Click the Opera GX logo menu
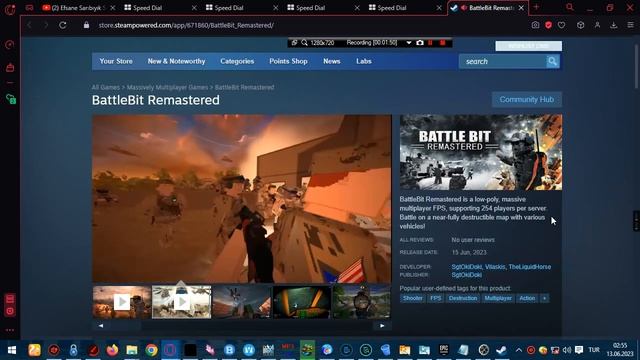 pyautogui.click(x=10, y=9)
